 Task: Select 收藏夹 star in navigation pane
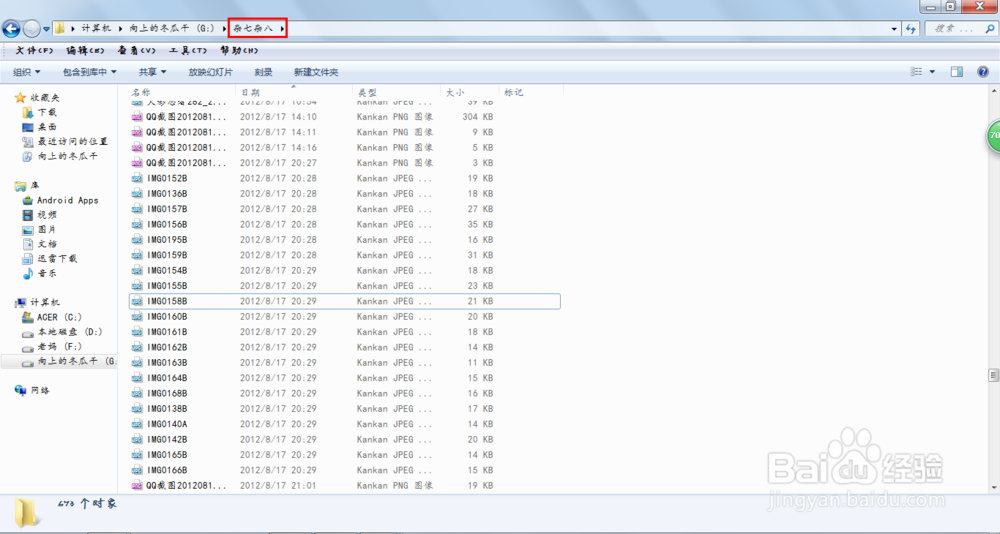coord(20,98)
